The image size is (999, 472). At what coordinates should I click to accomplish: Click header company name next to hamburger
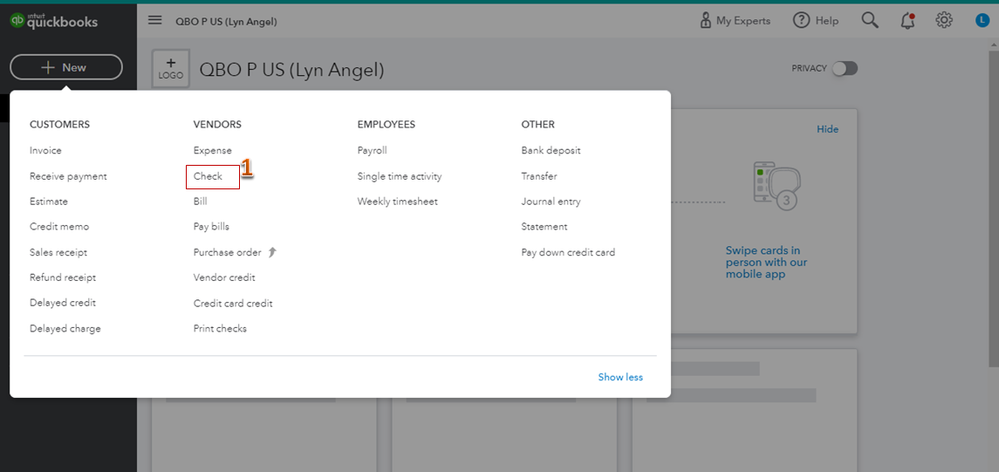(226, 22)
